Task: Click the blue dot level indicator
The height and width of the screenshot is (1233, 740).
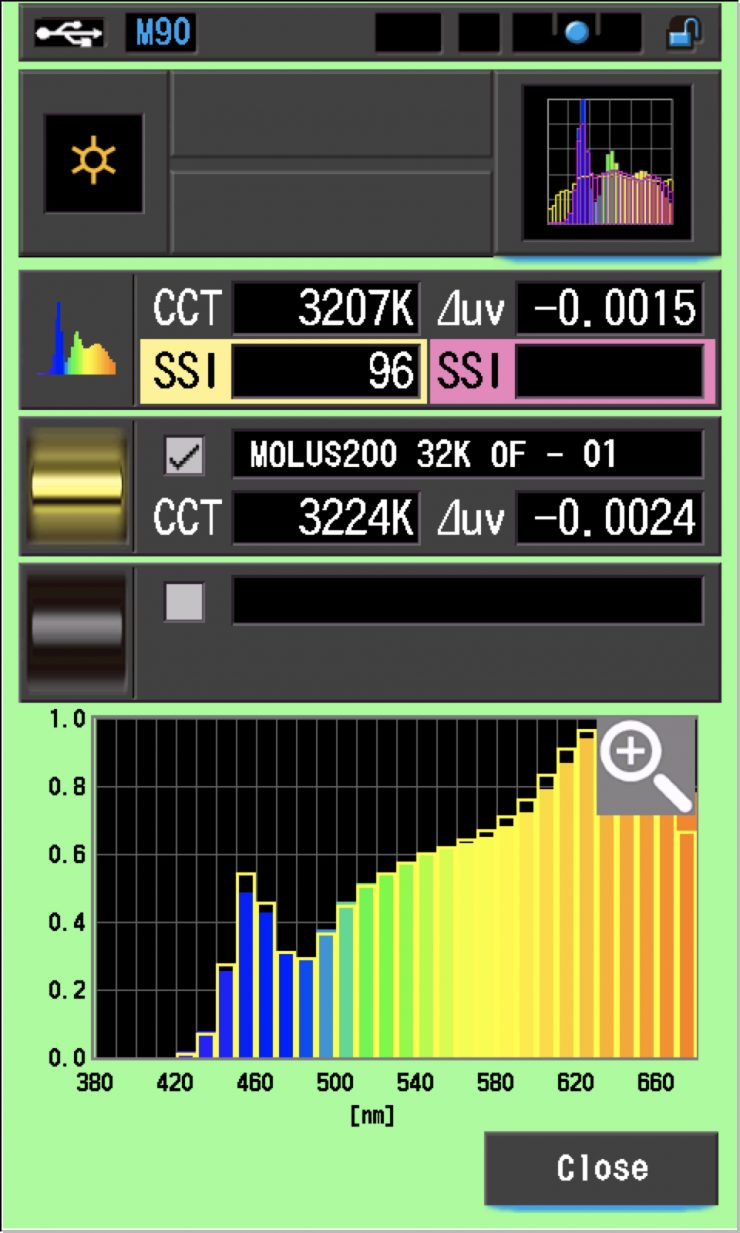Action: coord(577,33)
